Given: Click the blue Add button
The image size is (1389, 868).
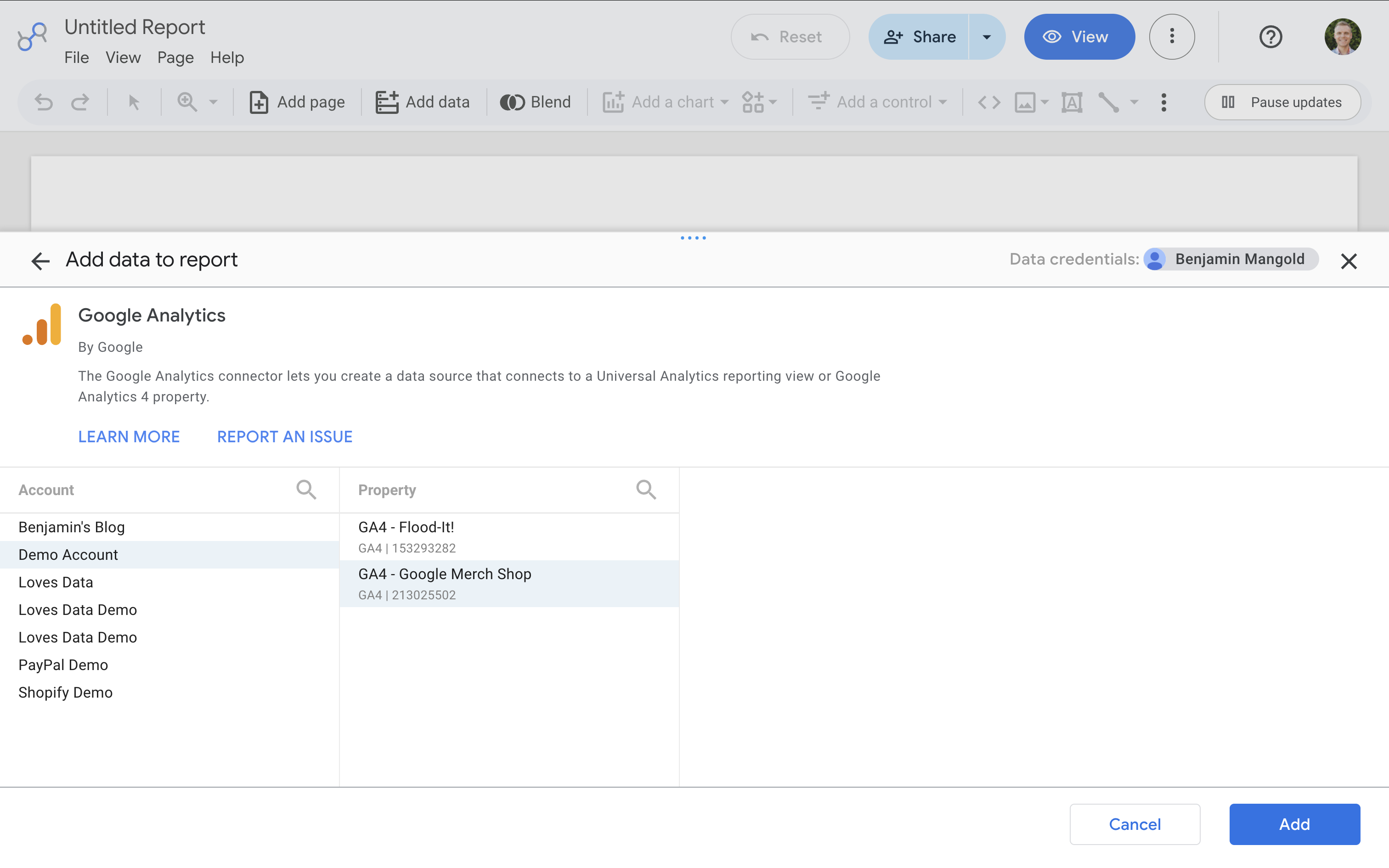Looking at the screenshot, I should click(1294, 824).
